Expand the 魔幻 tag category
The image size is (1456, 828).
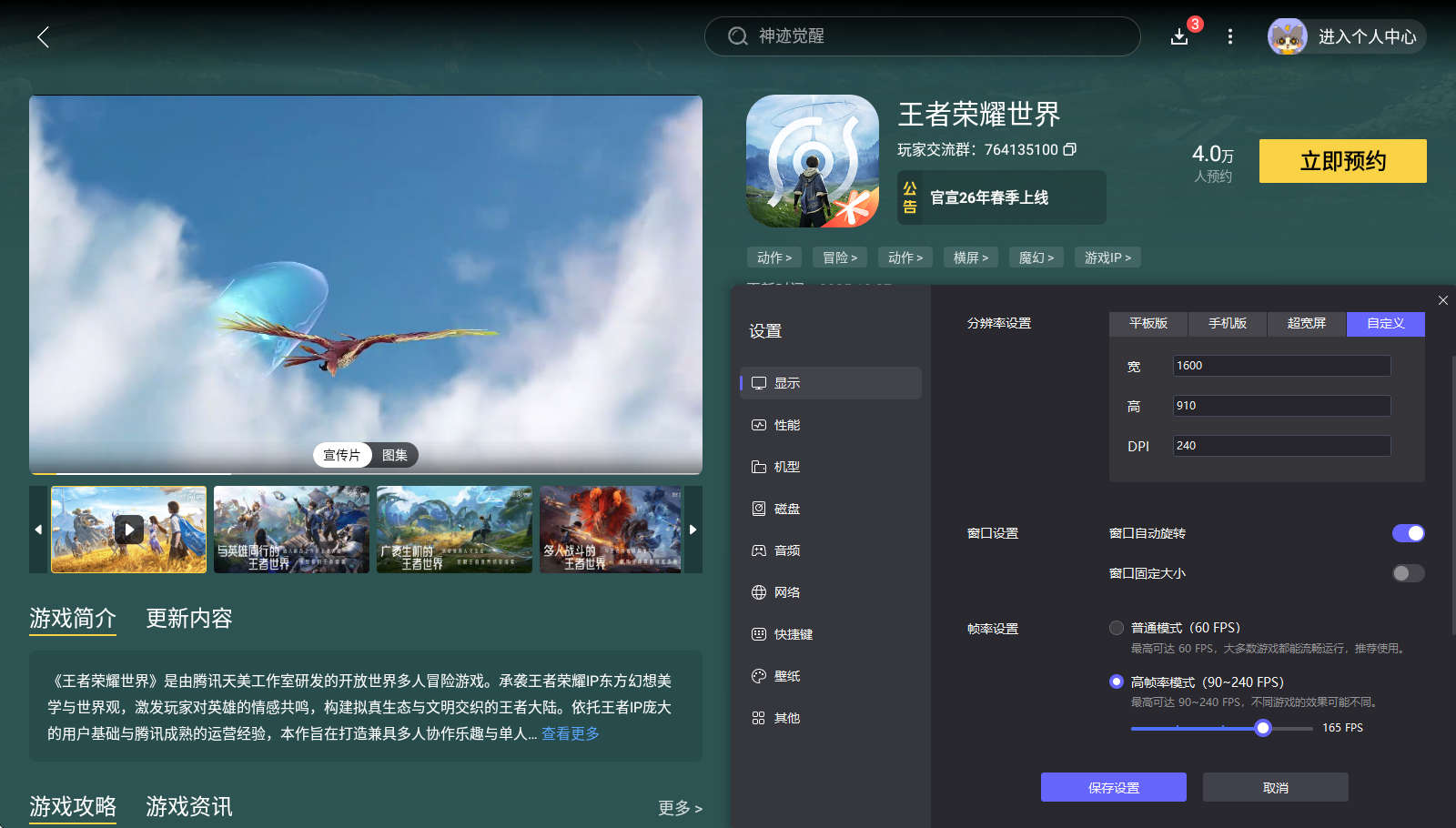(1036, 257)
